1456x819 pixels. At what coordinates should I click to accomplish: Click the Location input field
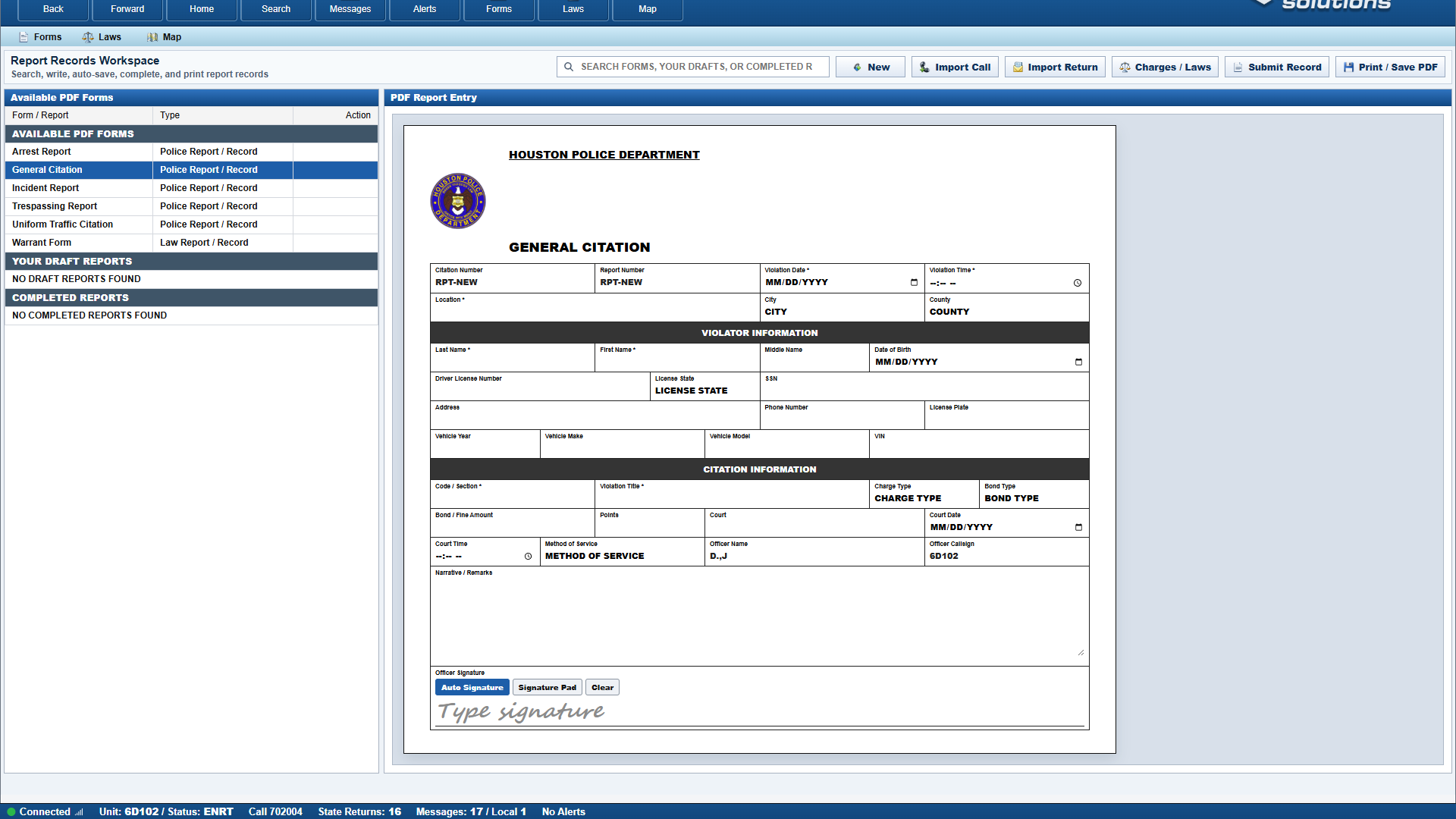tap(595, 312)
